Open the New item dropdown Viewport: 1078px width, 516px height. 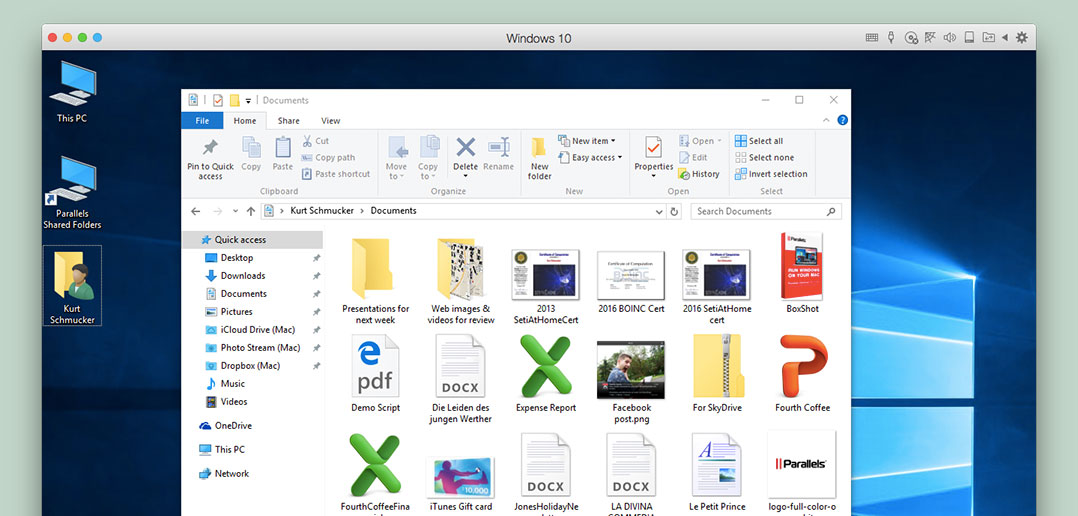pos(586,141)
